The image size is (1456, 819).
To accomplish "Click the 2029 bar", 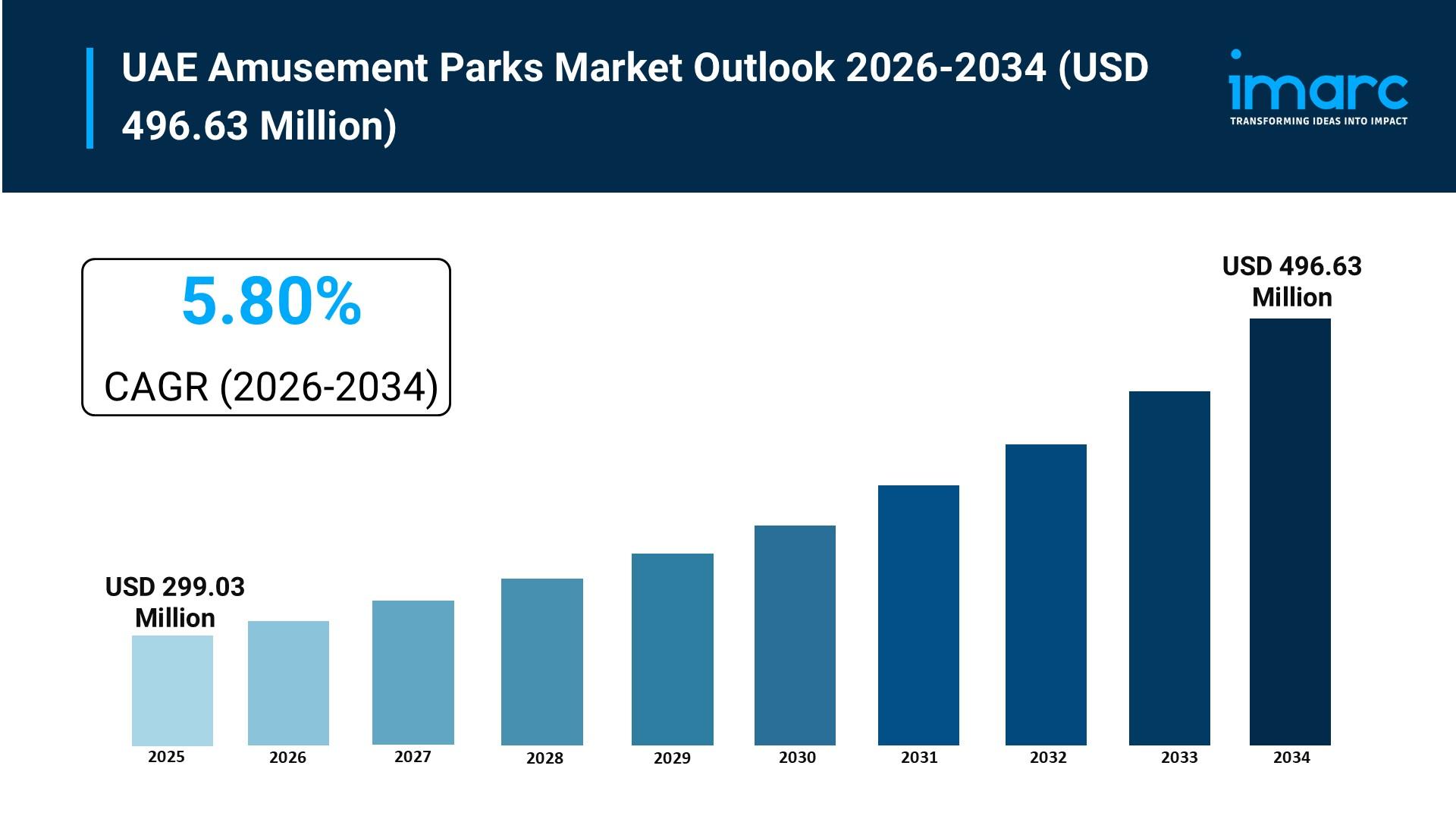I will point(672,649).
